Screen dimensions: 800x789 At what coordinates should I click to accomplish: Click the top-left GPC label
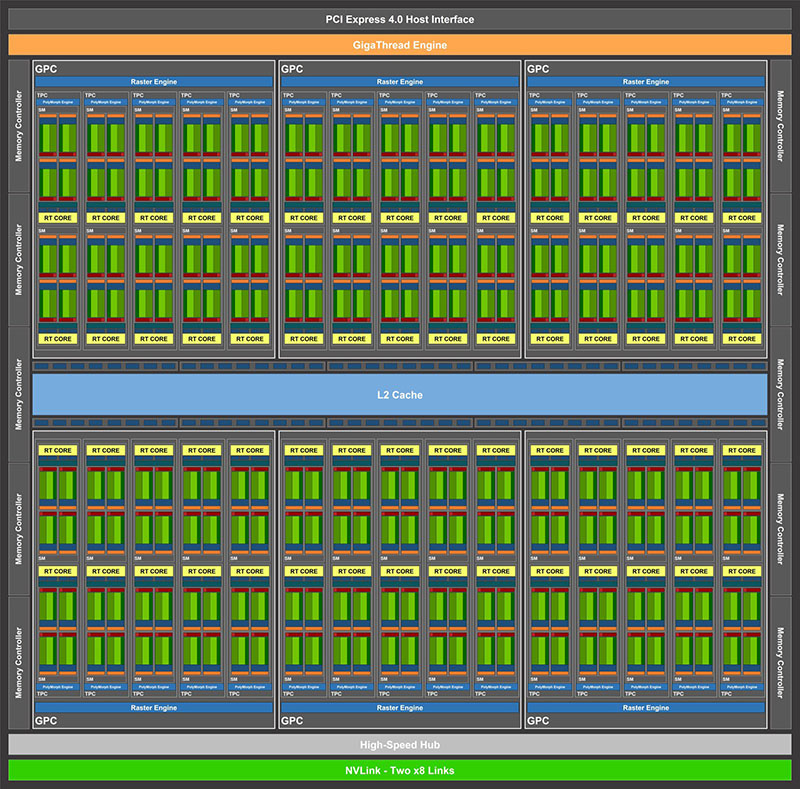point(47,69)
